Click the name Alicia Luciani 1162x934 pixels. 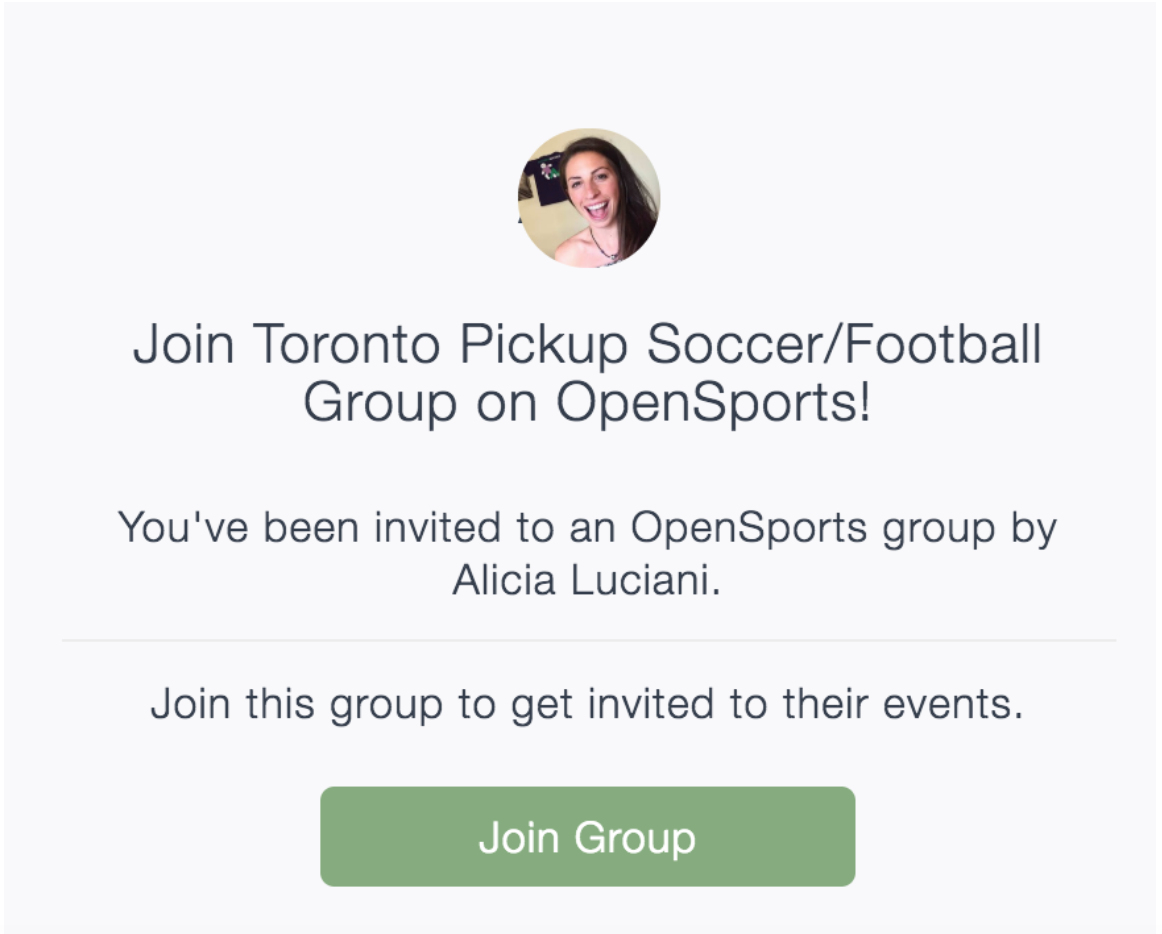coord(585,580)
